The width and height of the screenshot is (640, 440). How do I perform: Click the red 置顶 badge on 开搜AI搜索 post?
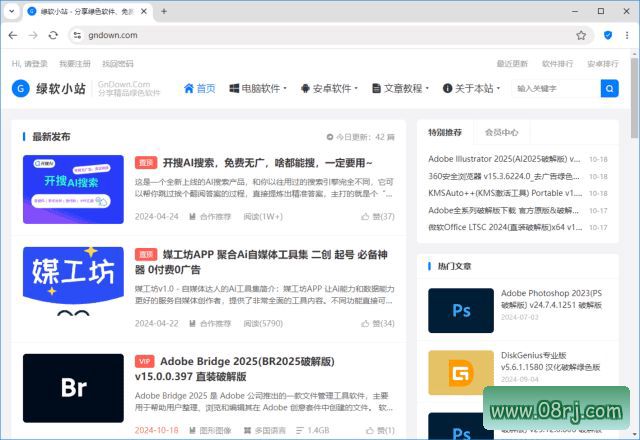[146, 163]
